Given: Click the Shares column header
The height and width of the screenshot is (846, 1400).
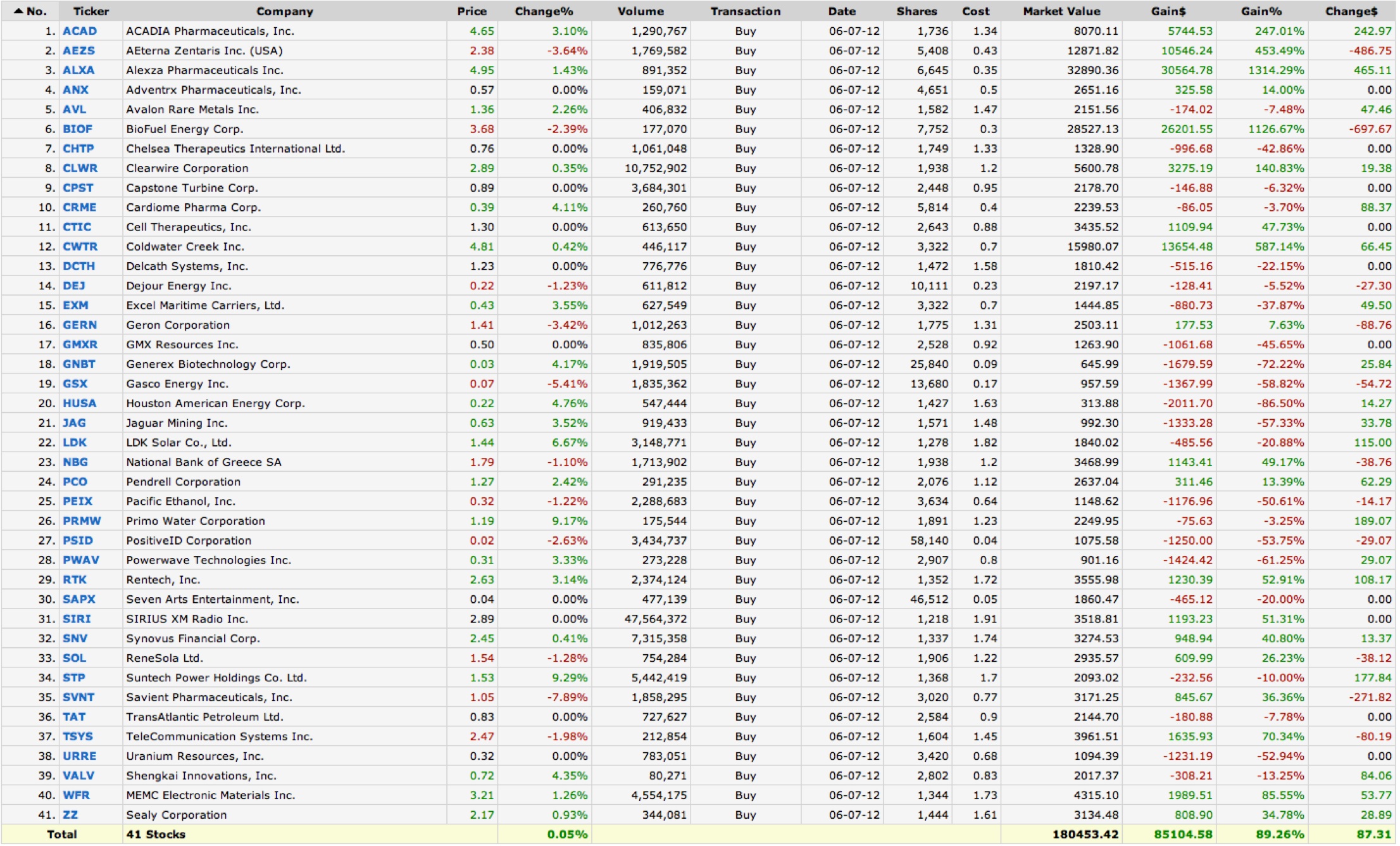Looking at the screenshot, I should point(916,11).
